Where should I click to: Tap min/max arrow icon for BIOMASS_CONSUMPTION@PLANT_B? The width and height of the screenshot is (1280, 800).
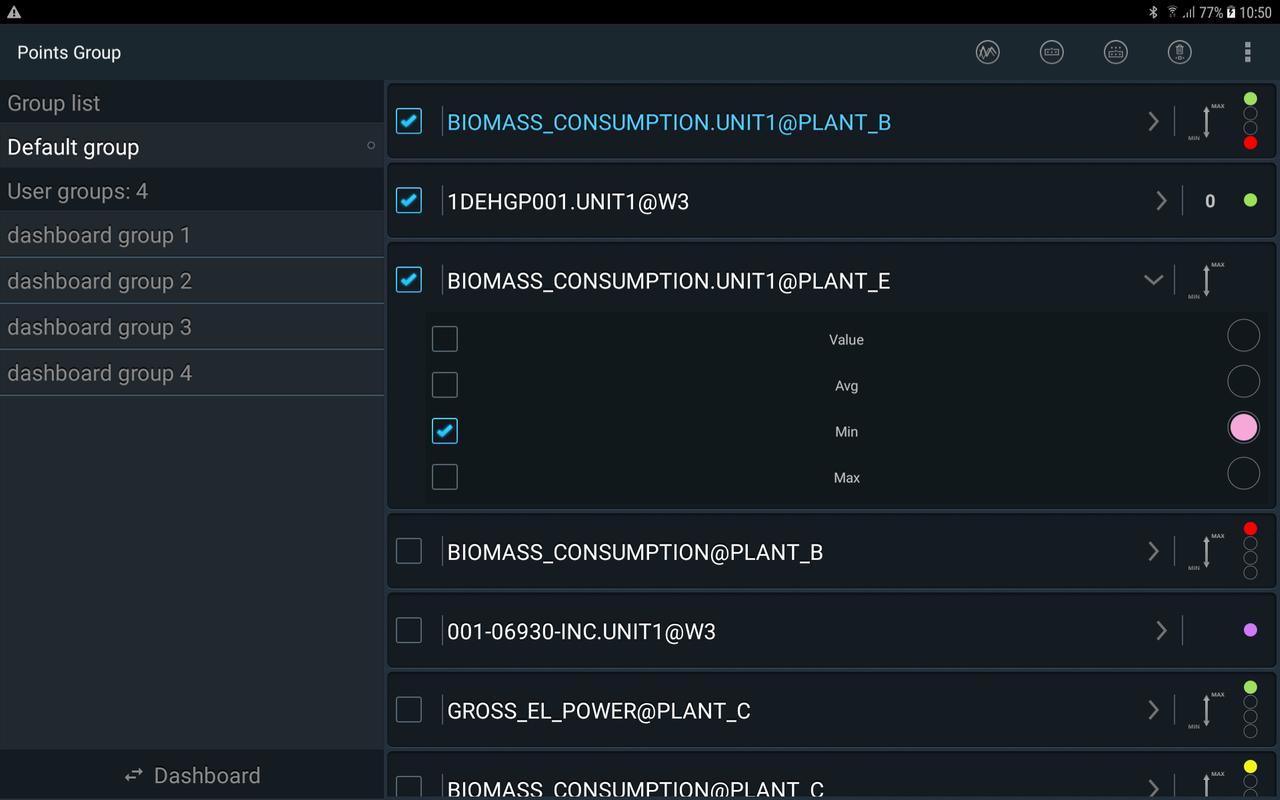point(1206,552)
